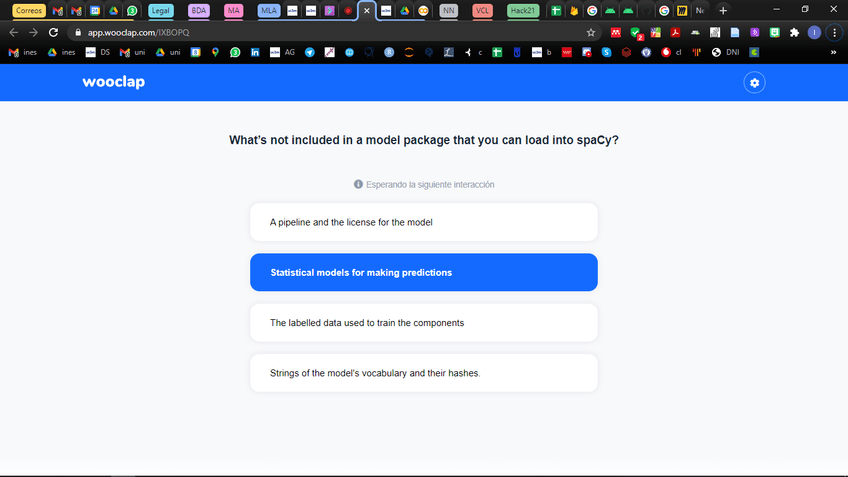
Task: Choose "The labelled data used to train the components"
Action: coord(423,323)
